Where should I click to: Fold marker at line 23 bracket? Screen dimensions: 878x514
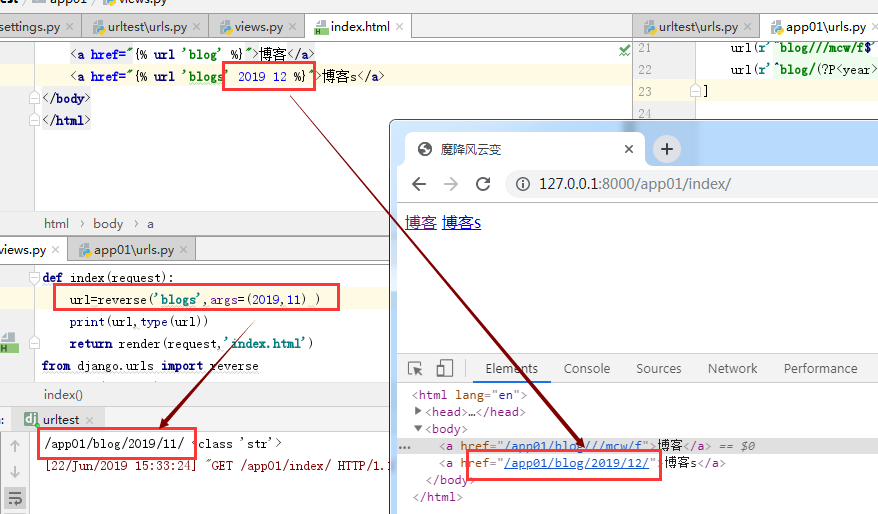(695, 91)
